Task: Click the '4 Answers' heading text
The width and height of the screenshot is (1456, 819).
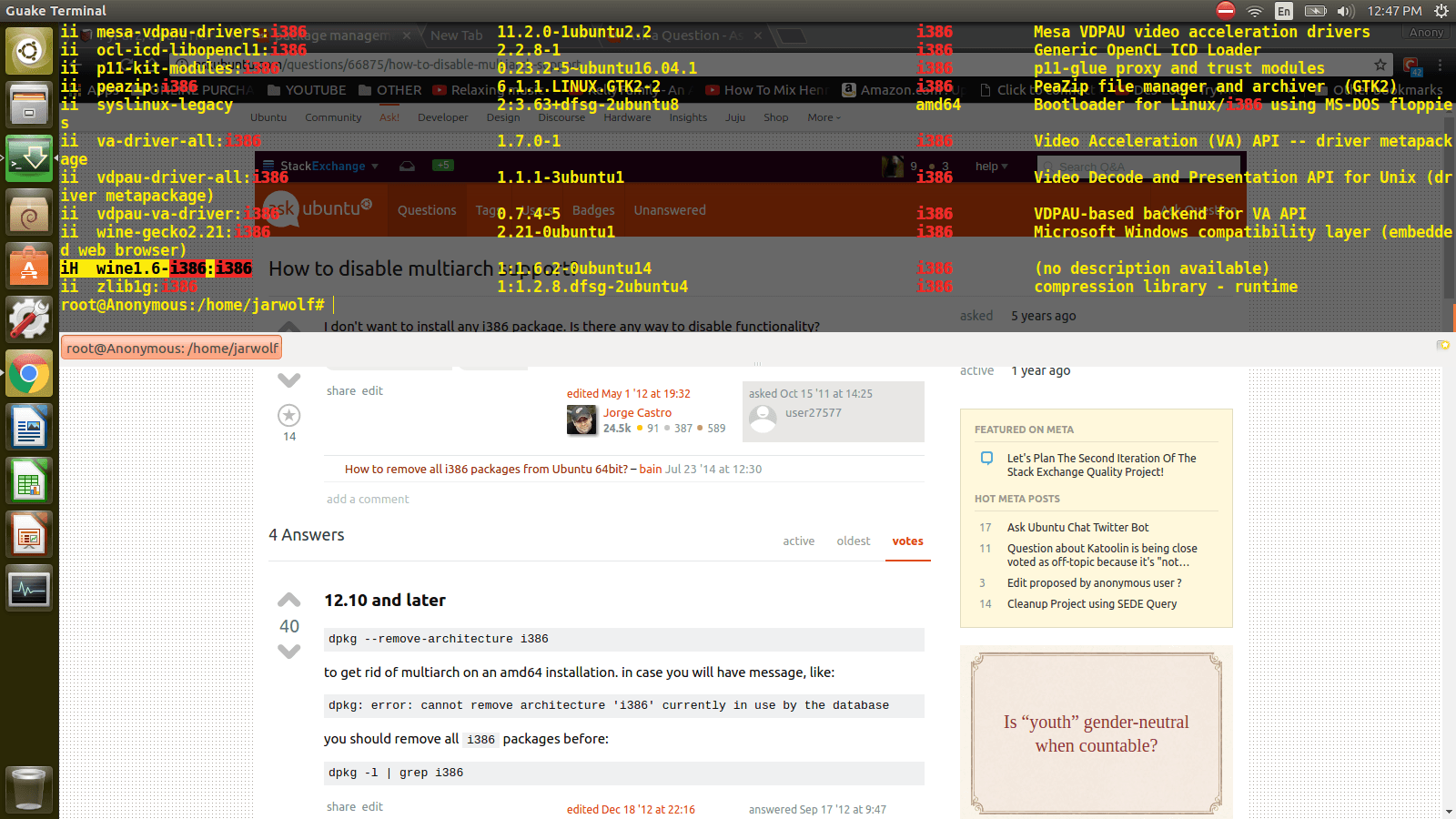Action: pyautogui.click(x=307, y=535)
